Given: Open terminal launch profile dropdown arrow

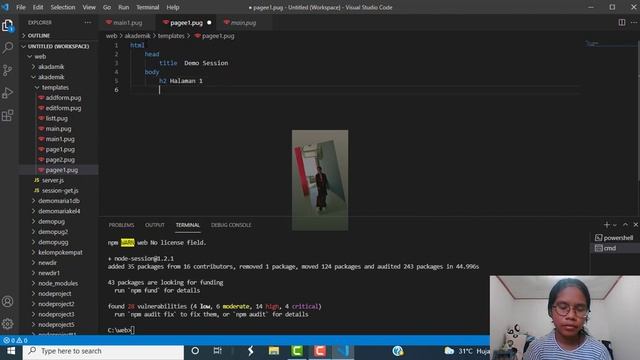Looking at the screenshot, I should (615, 225).
